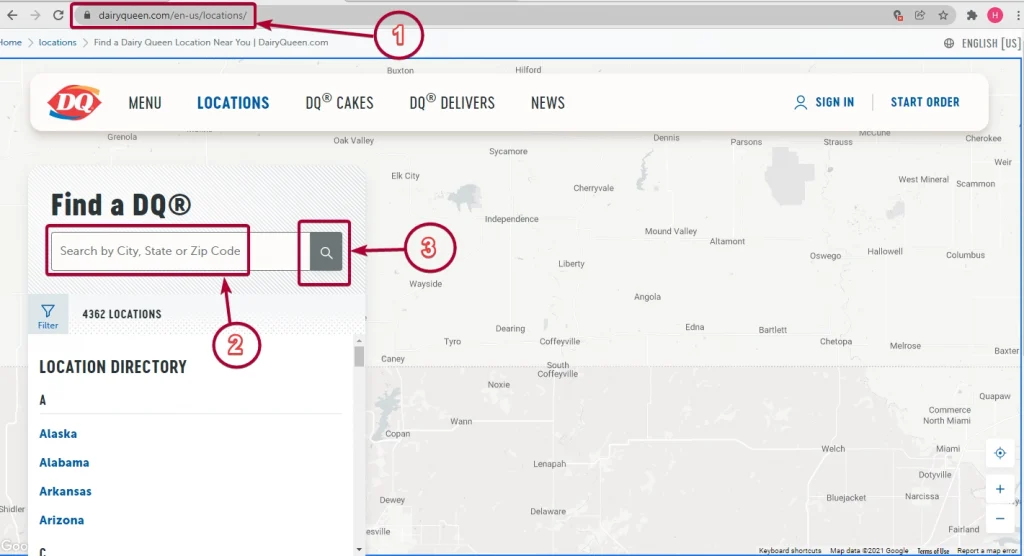Select the LOCATIONS navigation item

(x=233, y=103)
